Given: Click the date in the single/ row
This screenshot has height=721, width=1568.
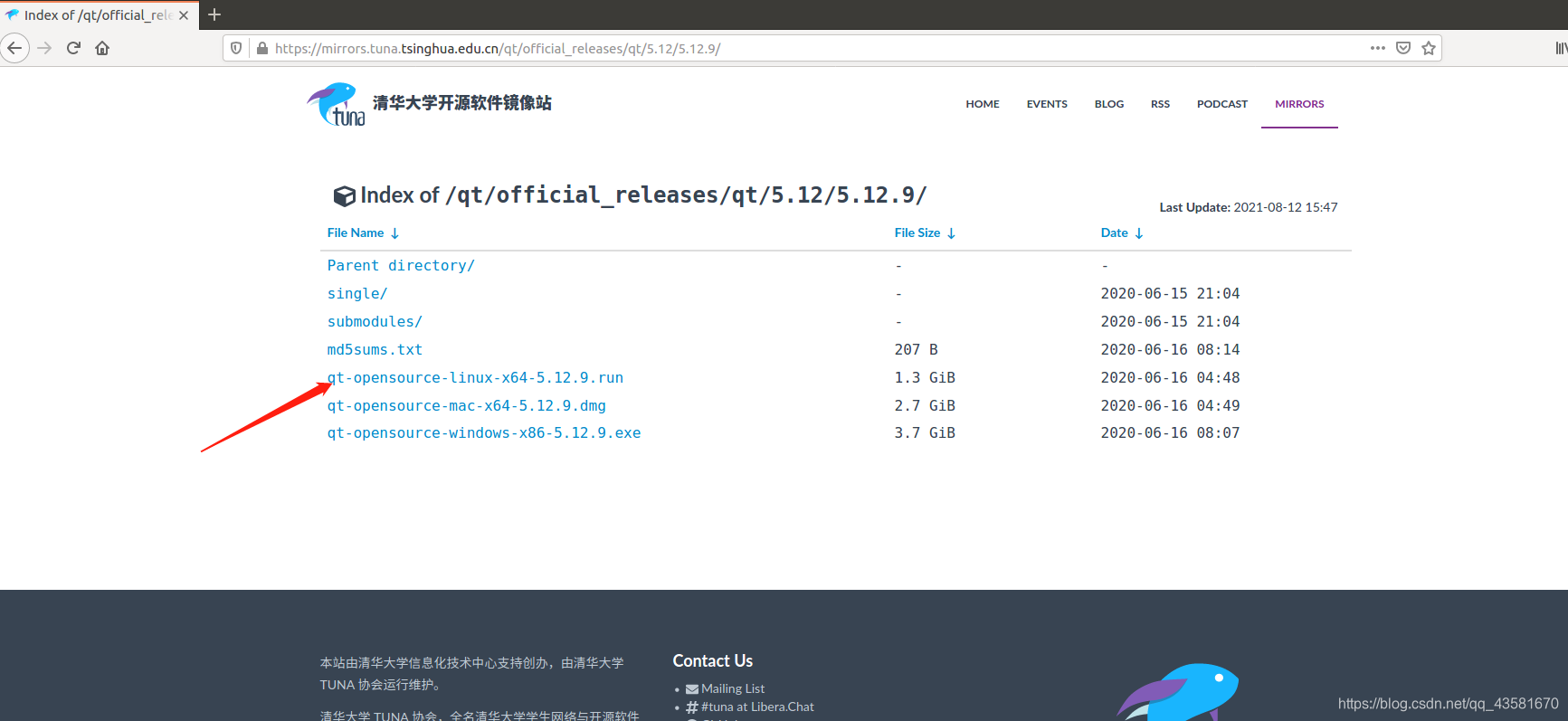Looking at the screenshot, I should (x=1170, y=293).
